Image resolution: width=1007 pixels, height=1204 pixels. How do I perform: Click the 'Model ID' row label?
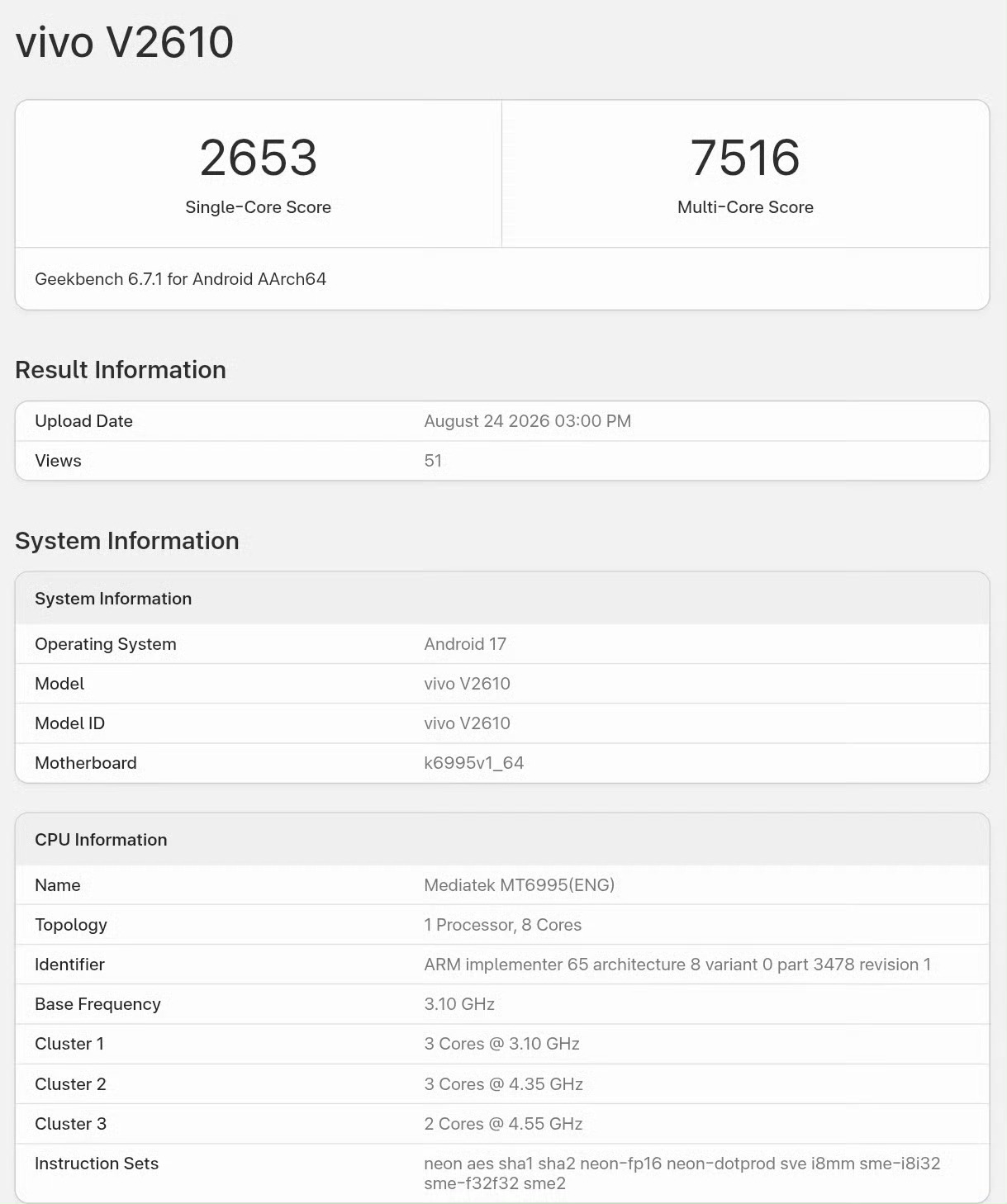click(69, 723)
